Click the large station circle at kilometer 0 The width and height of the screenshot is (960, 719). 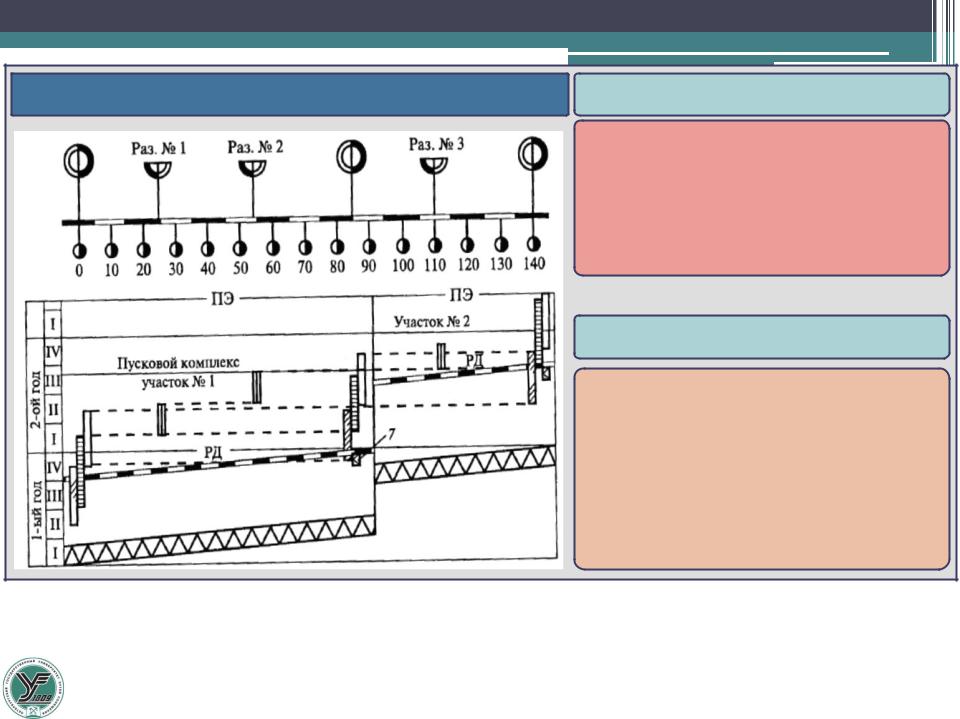pyautogui.click(x=78, y=161)
